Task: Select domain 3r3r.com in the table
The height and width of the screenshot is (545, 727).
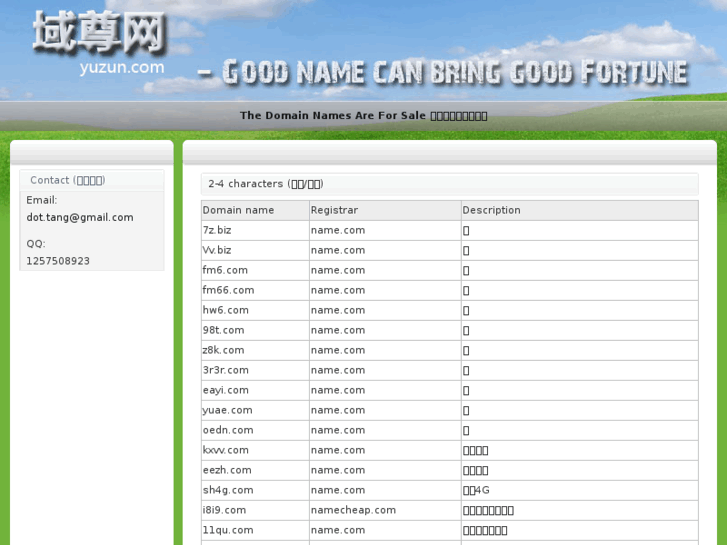Action: [x=226, y=370]
